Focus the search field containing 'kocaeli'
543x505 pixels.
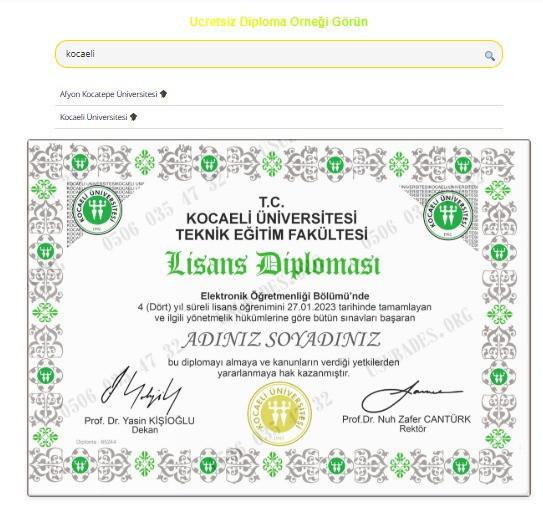click(279, 54)
